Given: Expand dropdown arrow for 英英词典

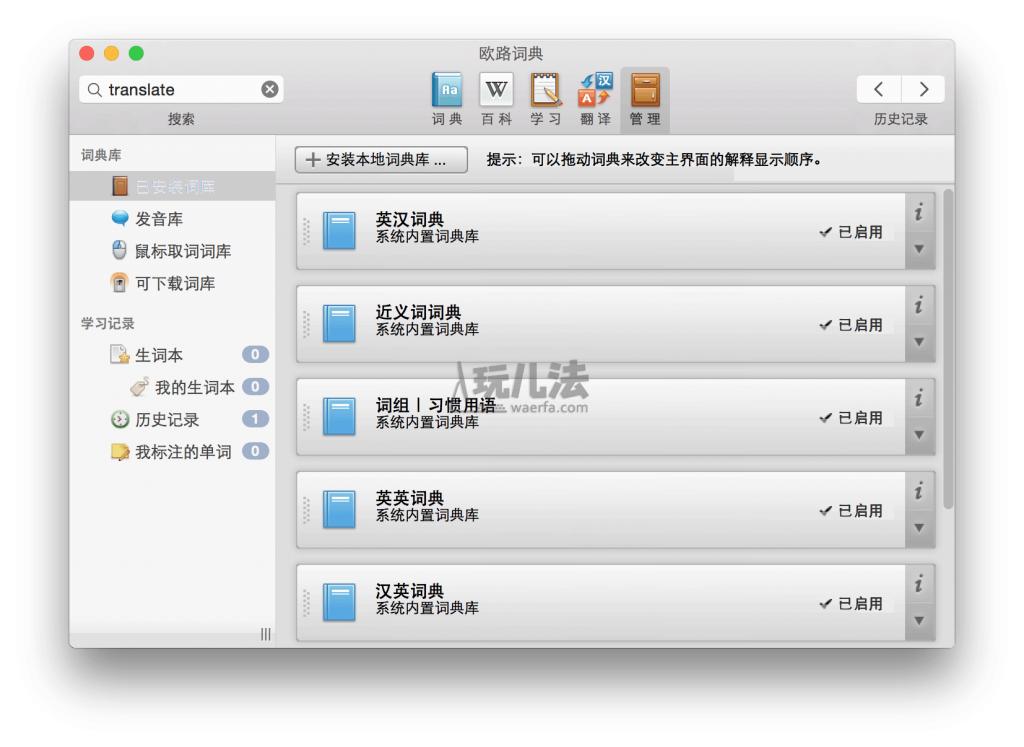Looking at the screenshot, I should click(x=920, y=527).
